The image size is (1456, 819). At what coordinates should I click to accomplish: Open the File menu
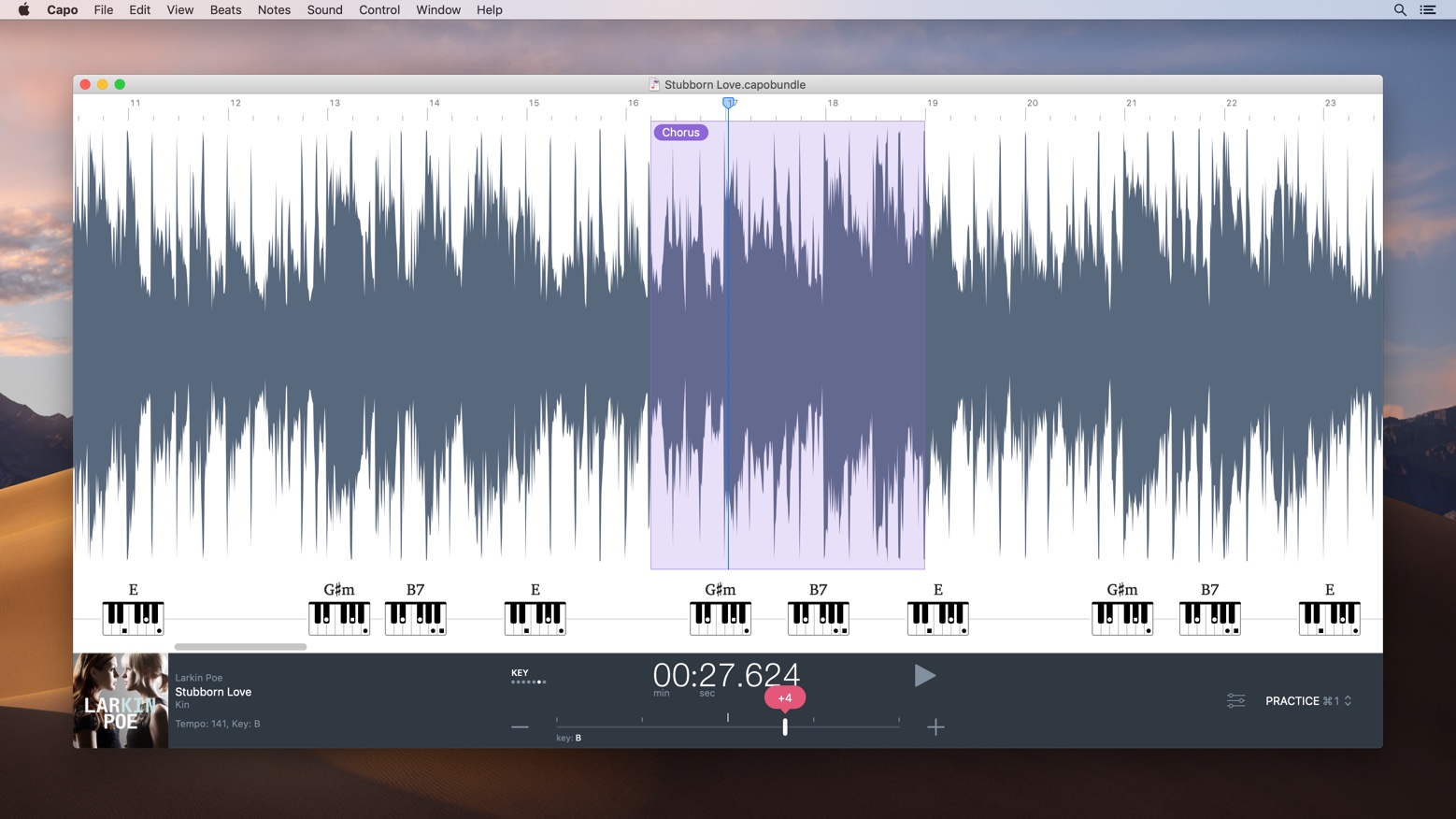click(104, 10)
